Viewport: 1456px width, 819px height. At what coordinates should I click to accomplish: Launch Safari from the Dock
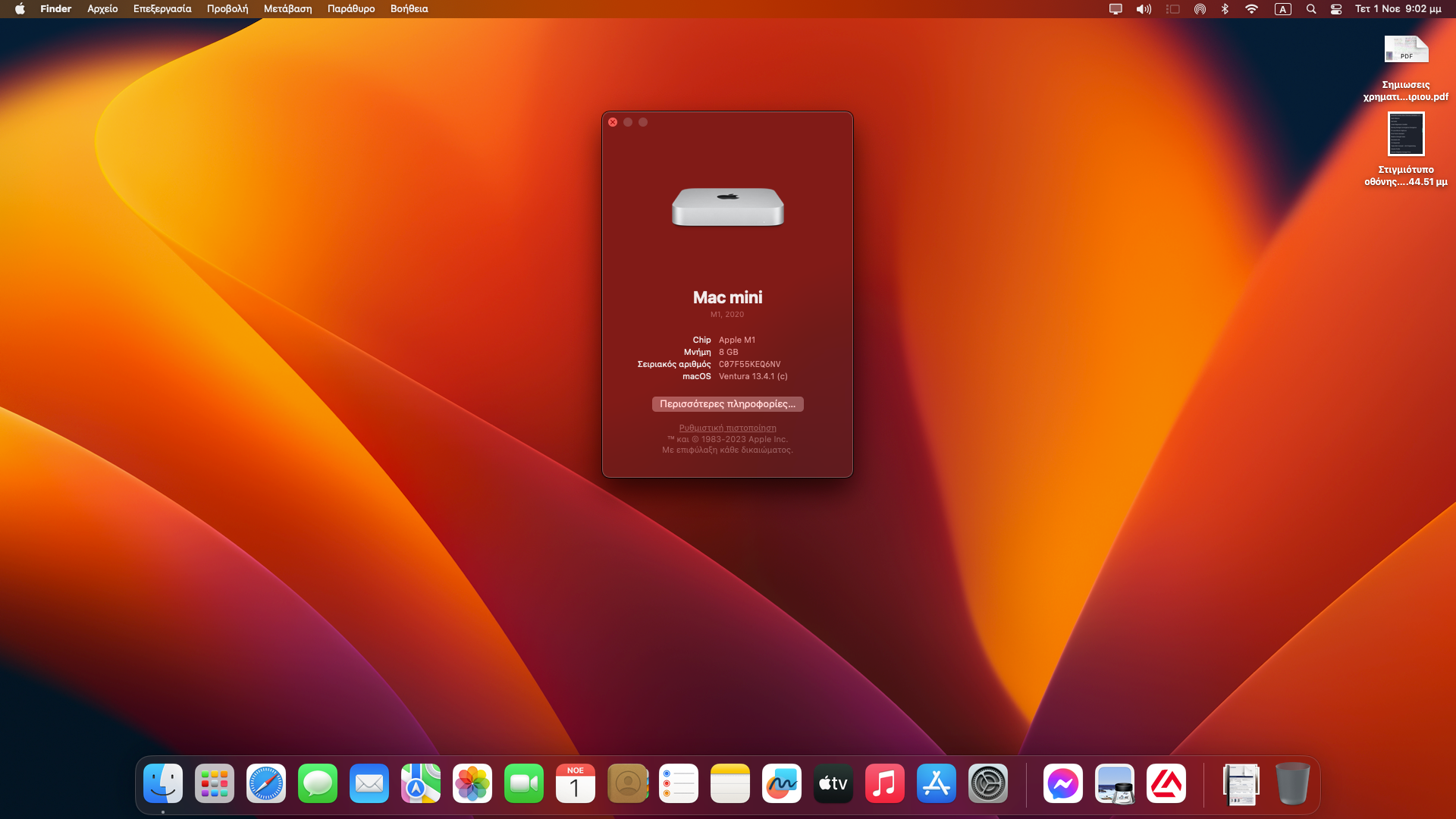point(266,783)
